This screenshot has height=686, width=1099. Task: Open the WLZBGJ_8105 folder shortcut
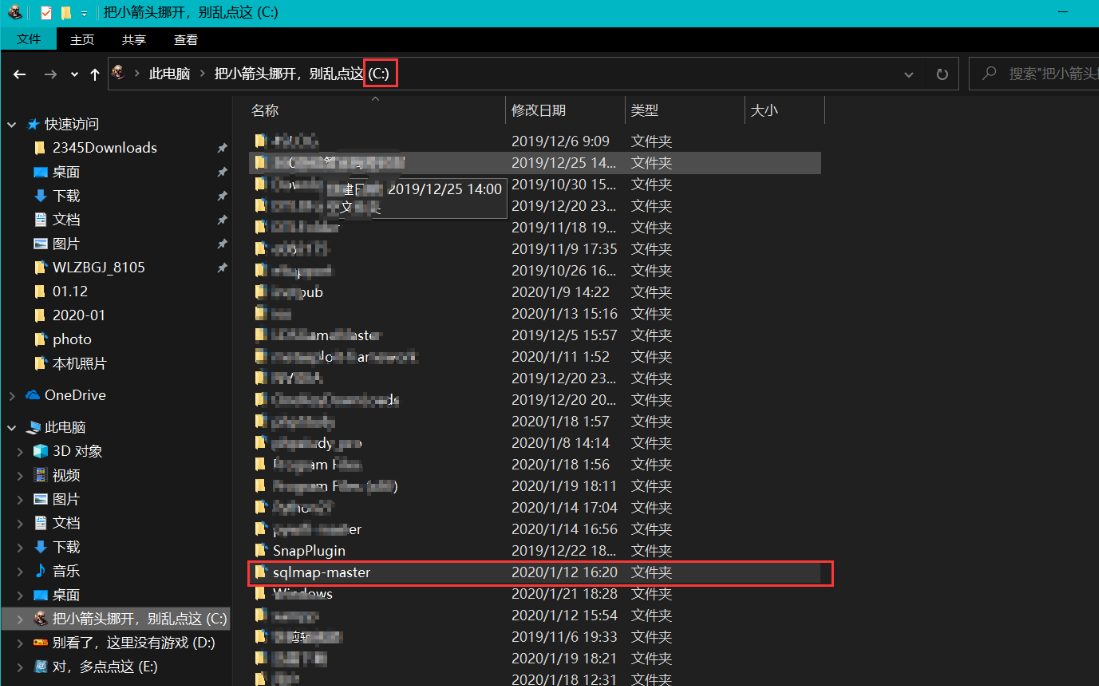pyautogui.click(x=98, y=268)
